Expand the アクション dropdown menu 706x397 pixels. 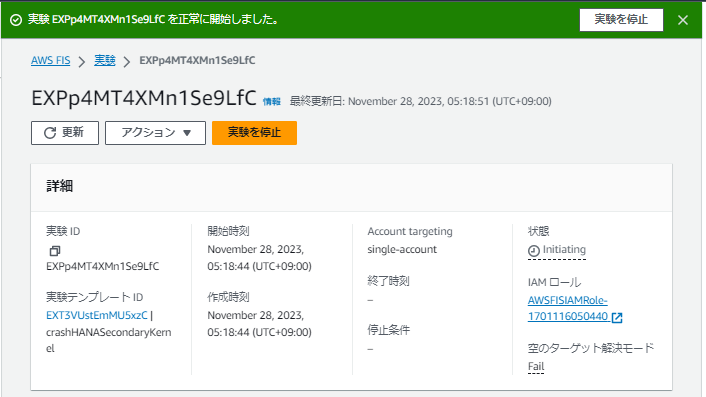tap(155, 133)
